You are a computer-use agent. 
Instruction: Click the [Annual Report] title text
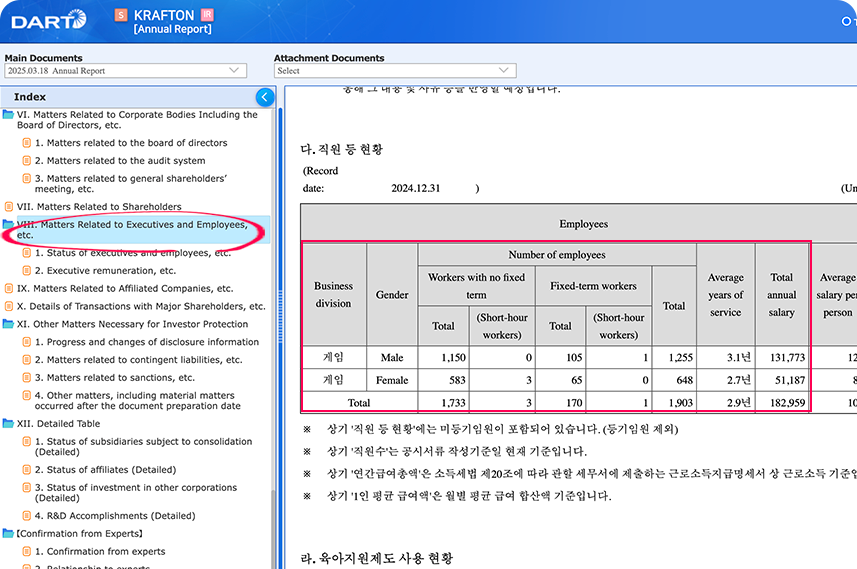click(173, 29)
